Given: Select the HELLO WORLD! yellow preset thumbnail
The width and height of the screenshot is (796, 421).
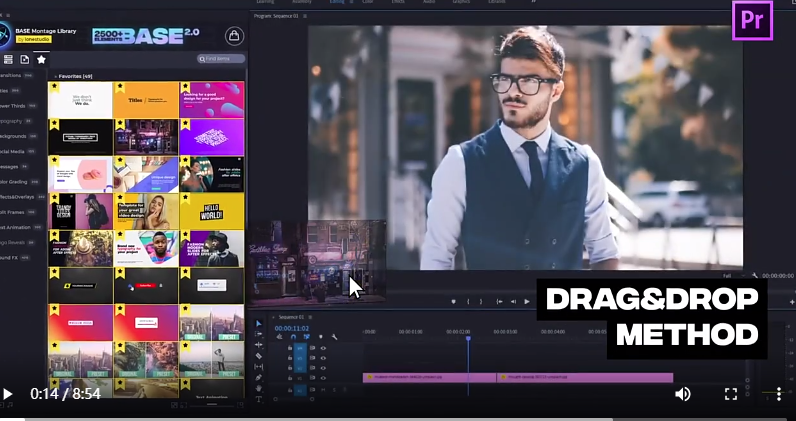Looking at the screenshot, I should 212,211.
